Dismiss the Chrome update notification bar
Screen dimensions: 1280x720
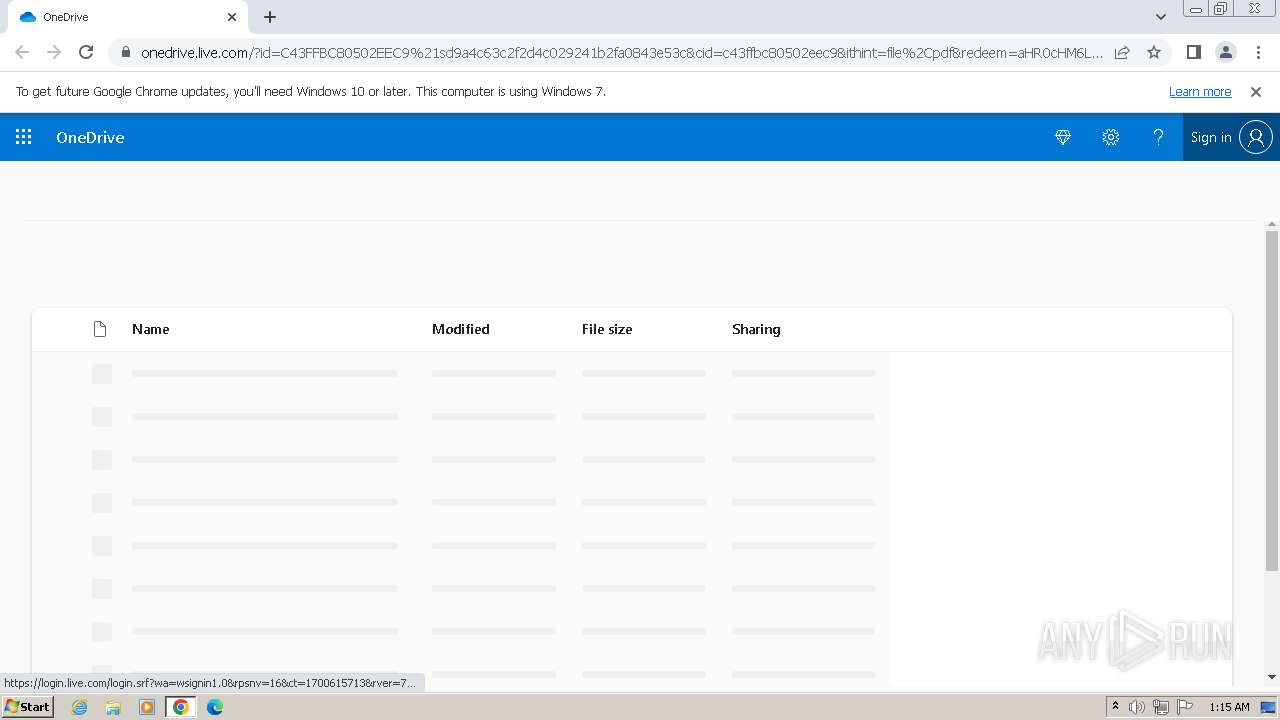1256,91
